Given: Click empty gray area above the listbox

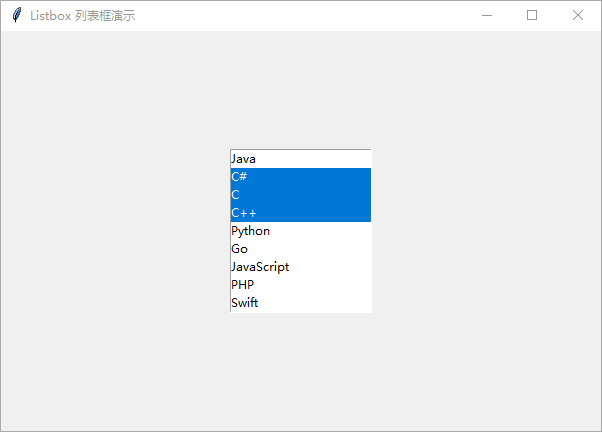Looking at the screenshot, I should [x=301, y=90].
